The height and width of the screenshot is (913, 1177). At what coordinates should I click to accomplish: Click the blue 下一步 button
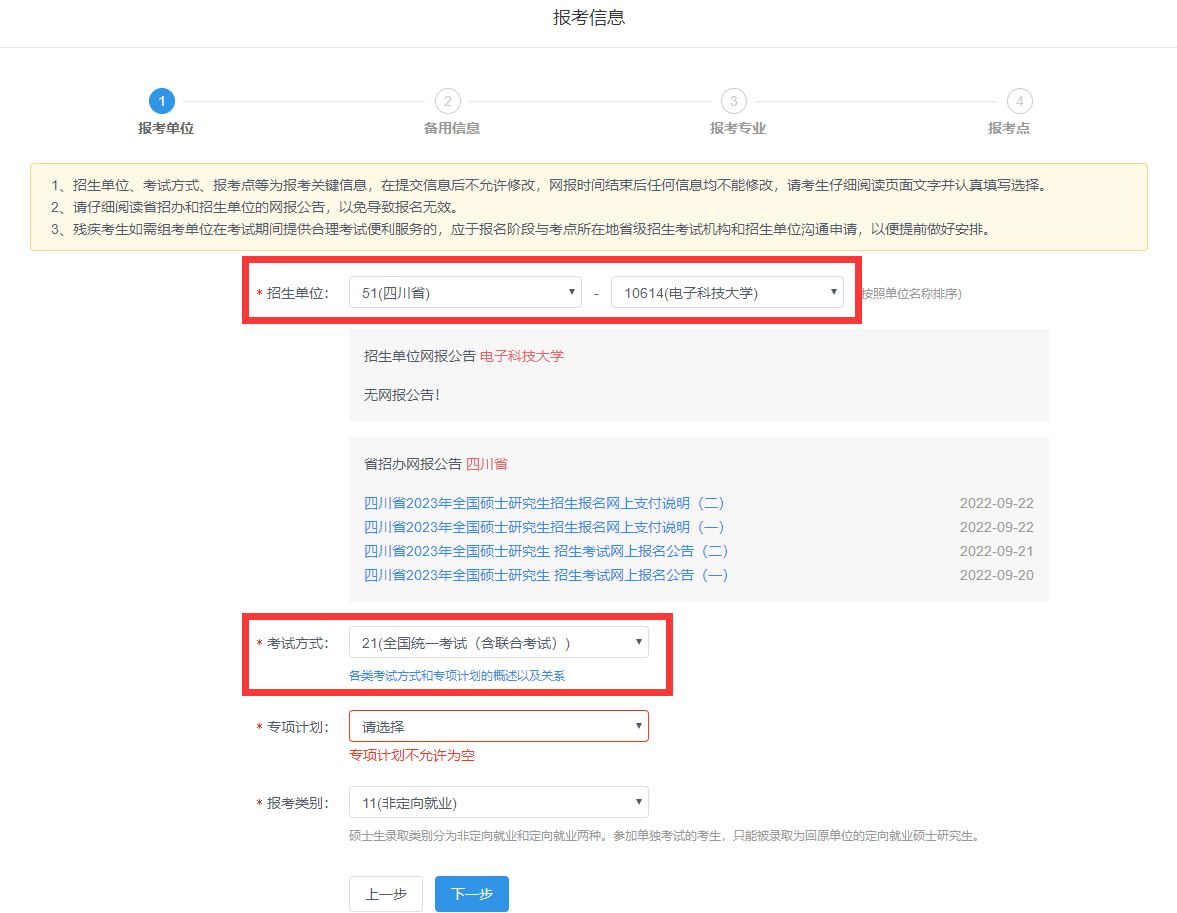472,893
